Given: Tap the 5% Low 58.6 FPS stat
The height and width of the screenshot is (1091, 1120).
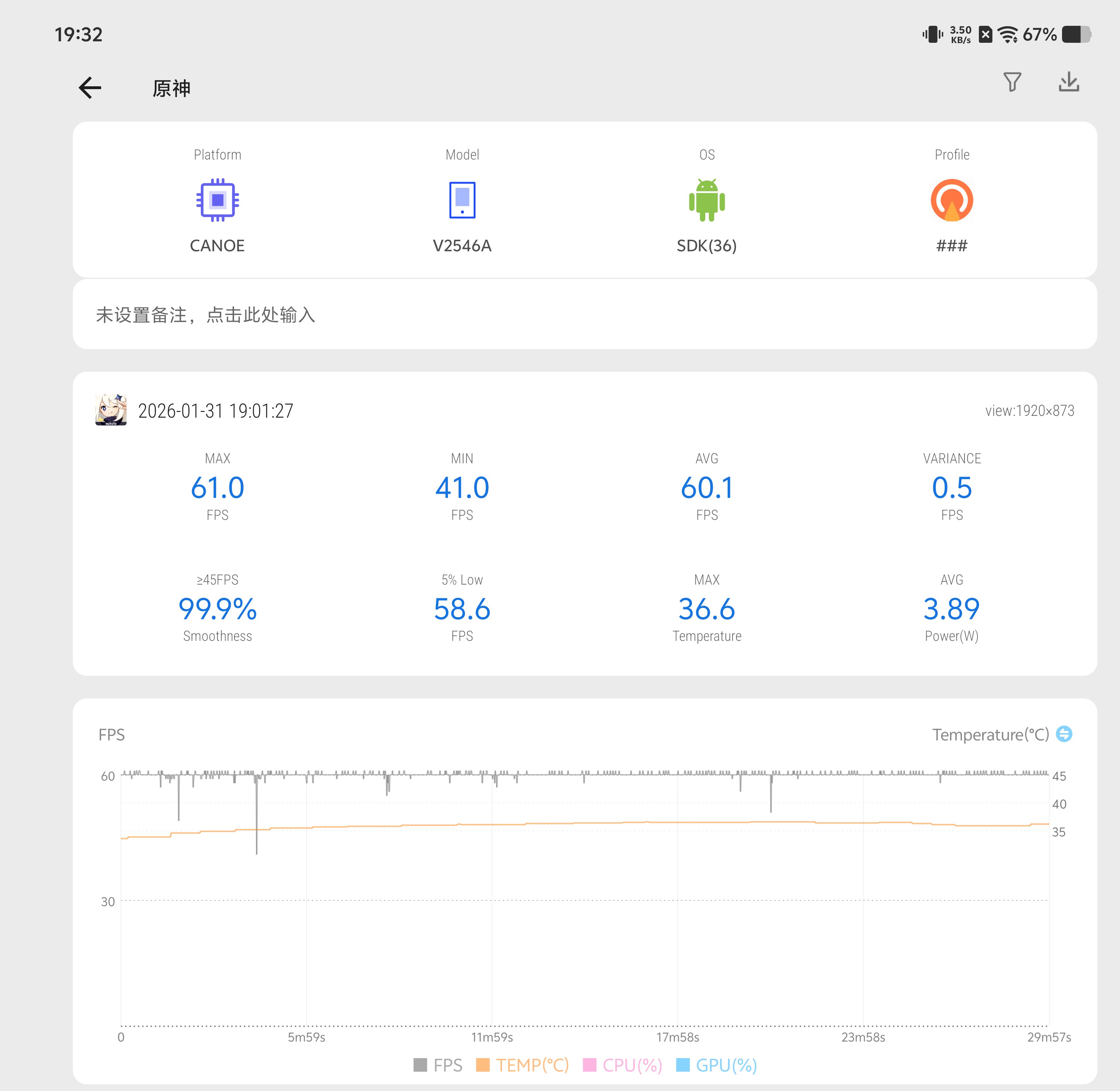Looking at the screenshot, I should 462,609.
